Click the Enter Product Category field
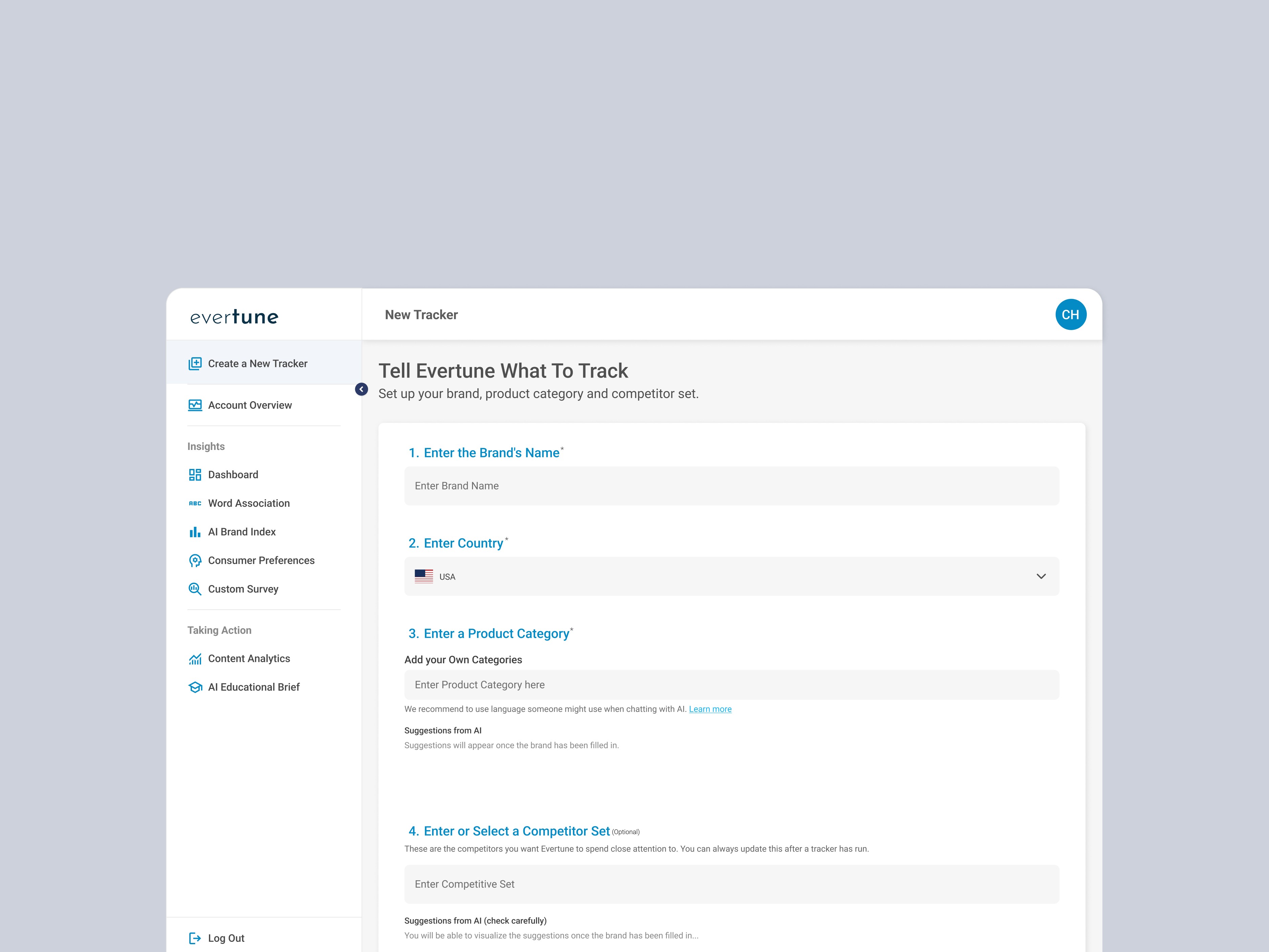Viewport: 1269px width, 952px height. coord(731,685)
